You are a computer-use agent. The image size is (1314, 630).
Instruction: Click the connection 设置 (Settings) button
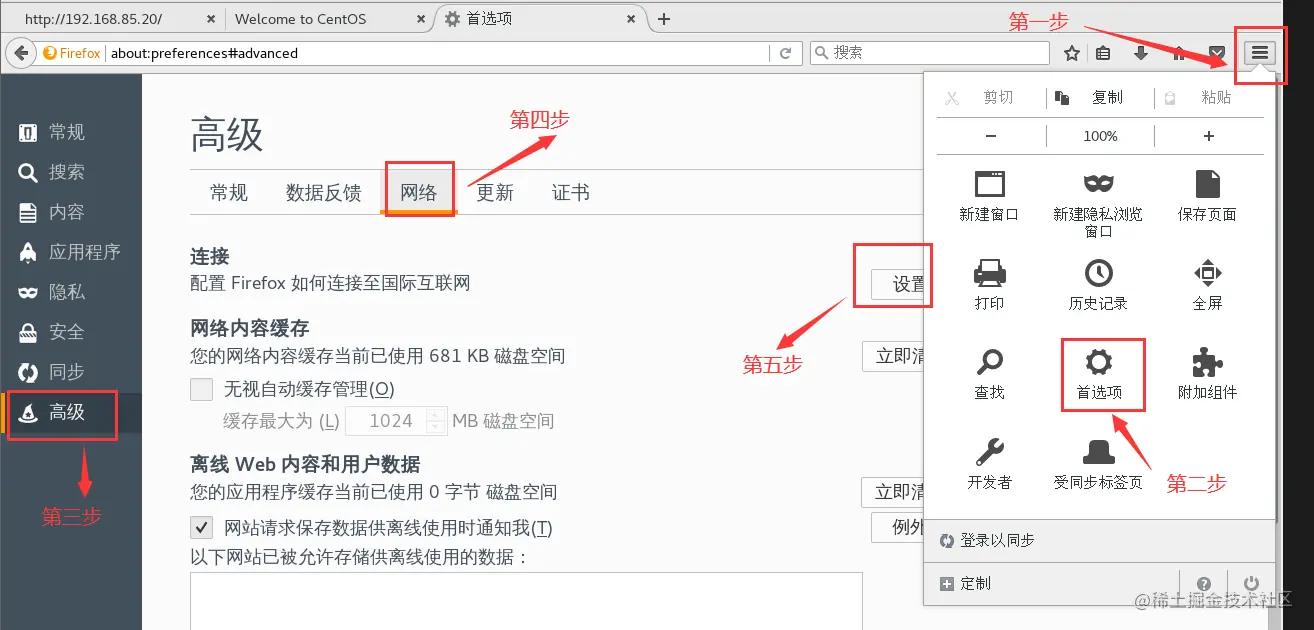coord(896,279)
